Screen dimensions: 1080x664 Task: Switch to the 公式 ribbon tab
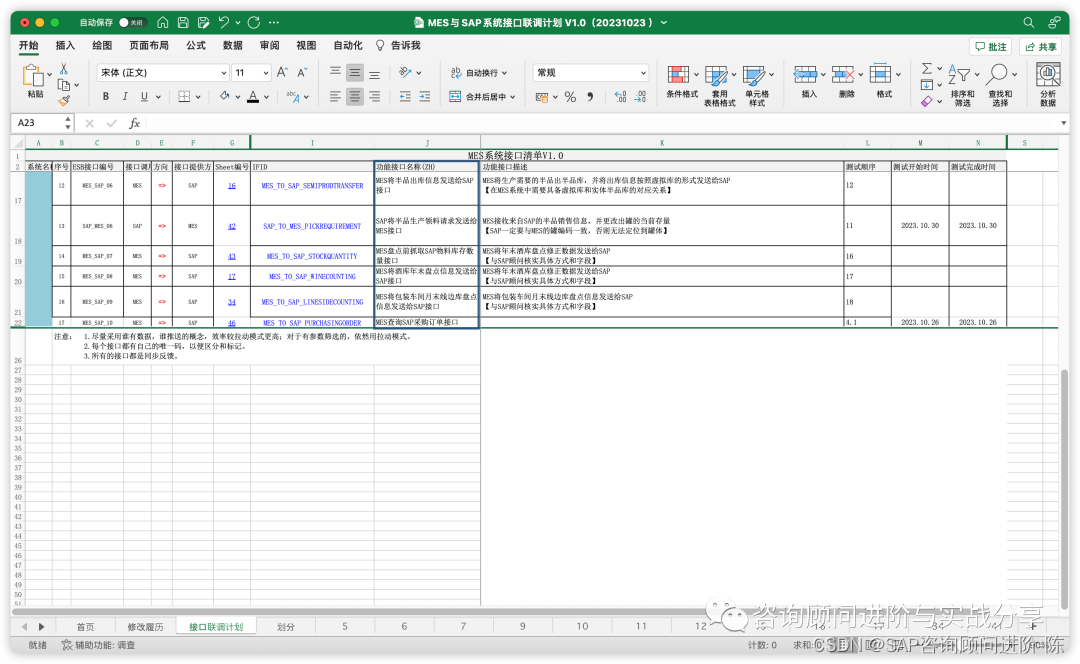196,45
